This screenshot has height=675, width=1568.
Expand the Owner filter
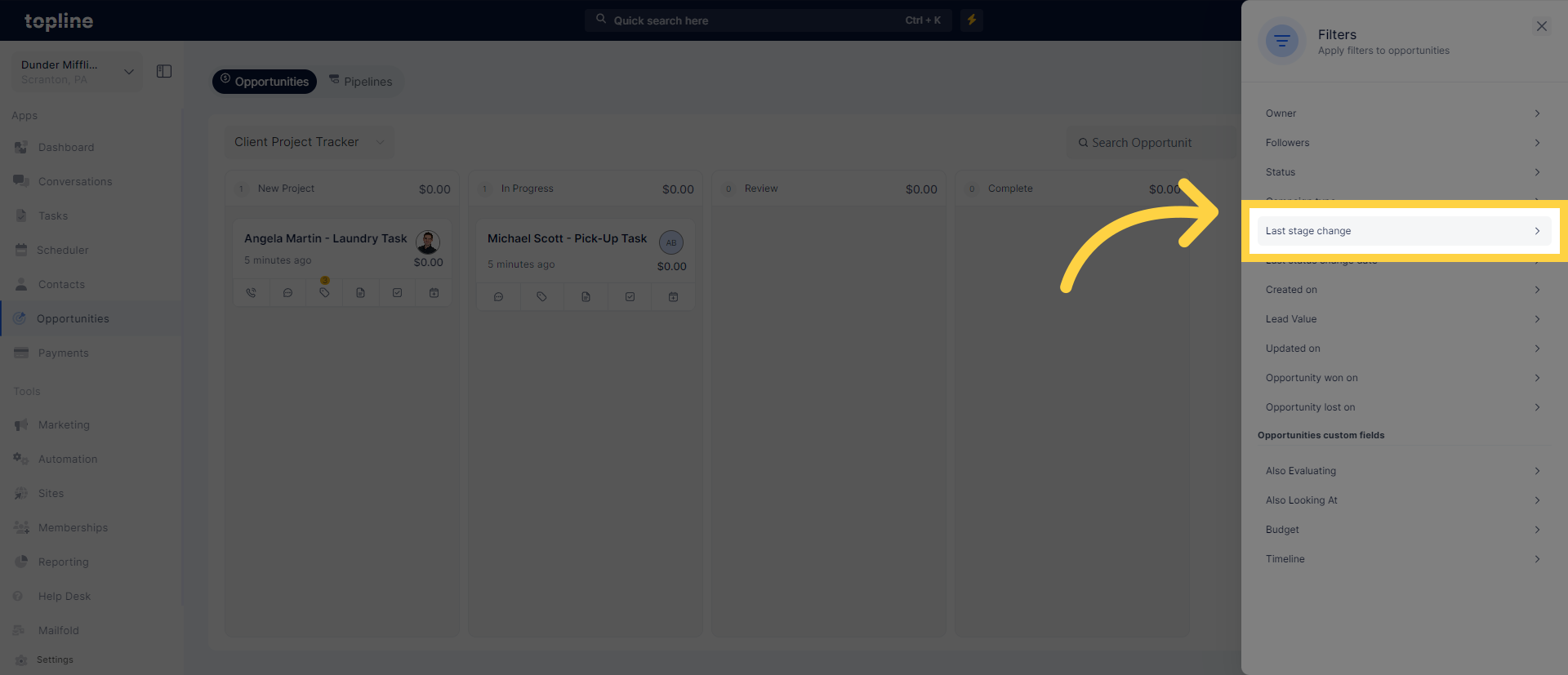click(1403, 113)
